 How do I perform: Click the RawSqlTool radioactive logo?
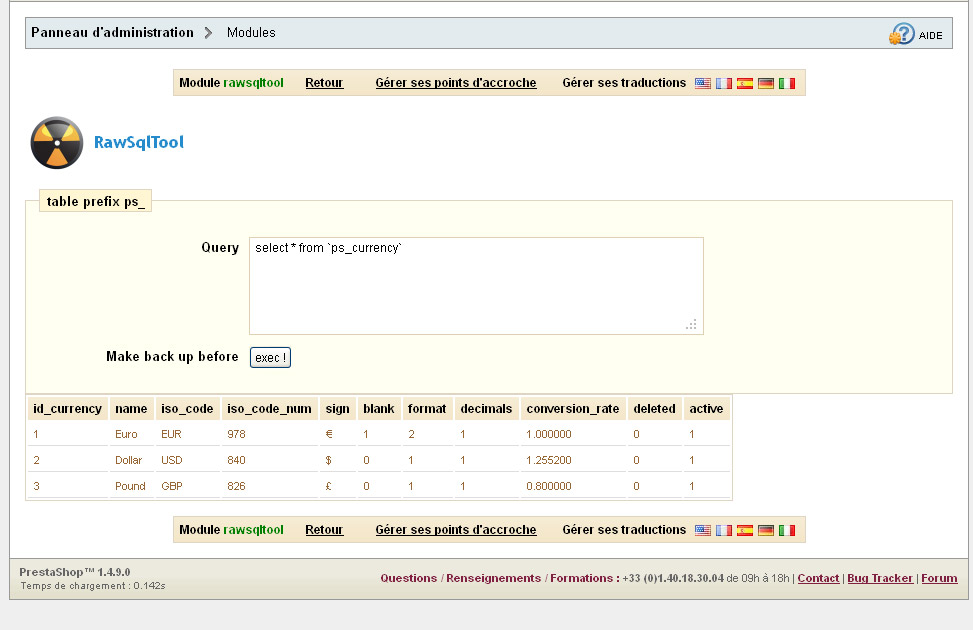coord(56,142)
